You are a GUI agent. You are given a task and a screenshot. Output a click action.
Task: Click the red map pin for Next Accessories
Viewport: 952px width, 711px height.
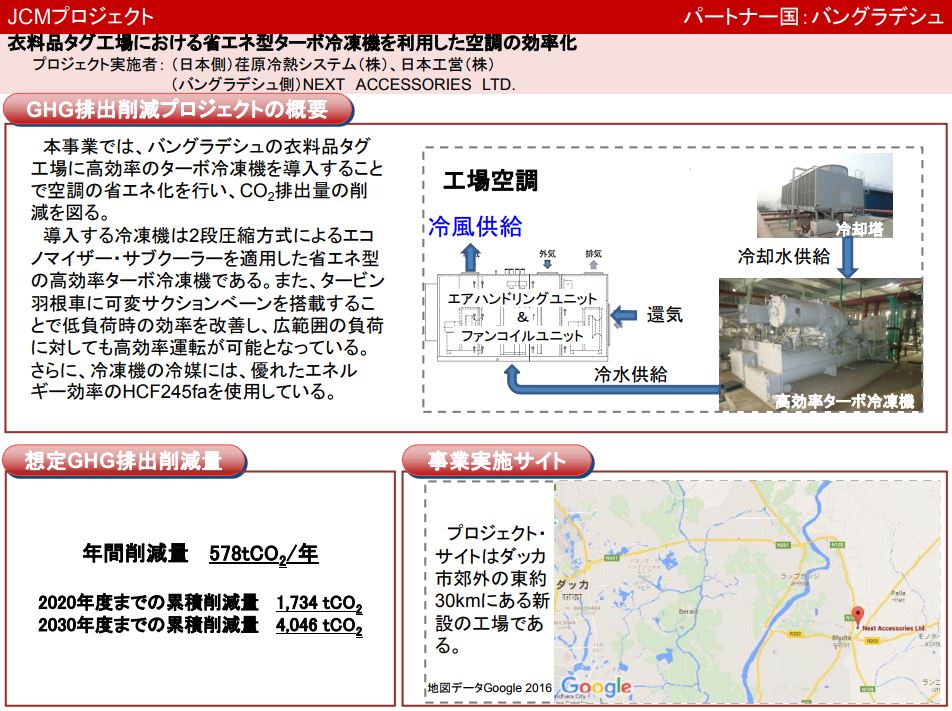point(857,616)
